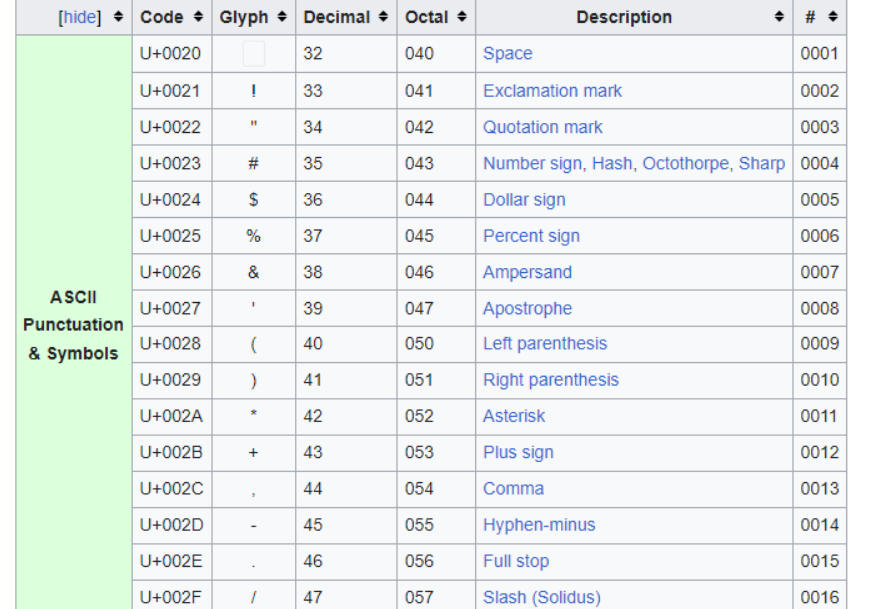Open the Asterisk link
The image size is (887, 609).
pos(514,416)
